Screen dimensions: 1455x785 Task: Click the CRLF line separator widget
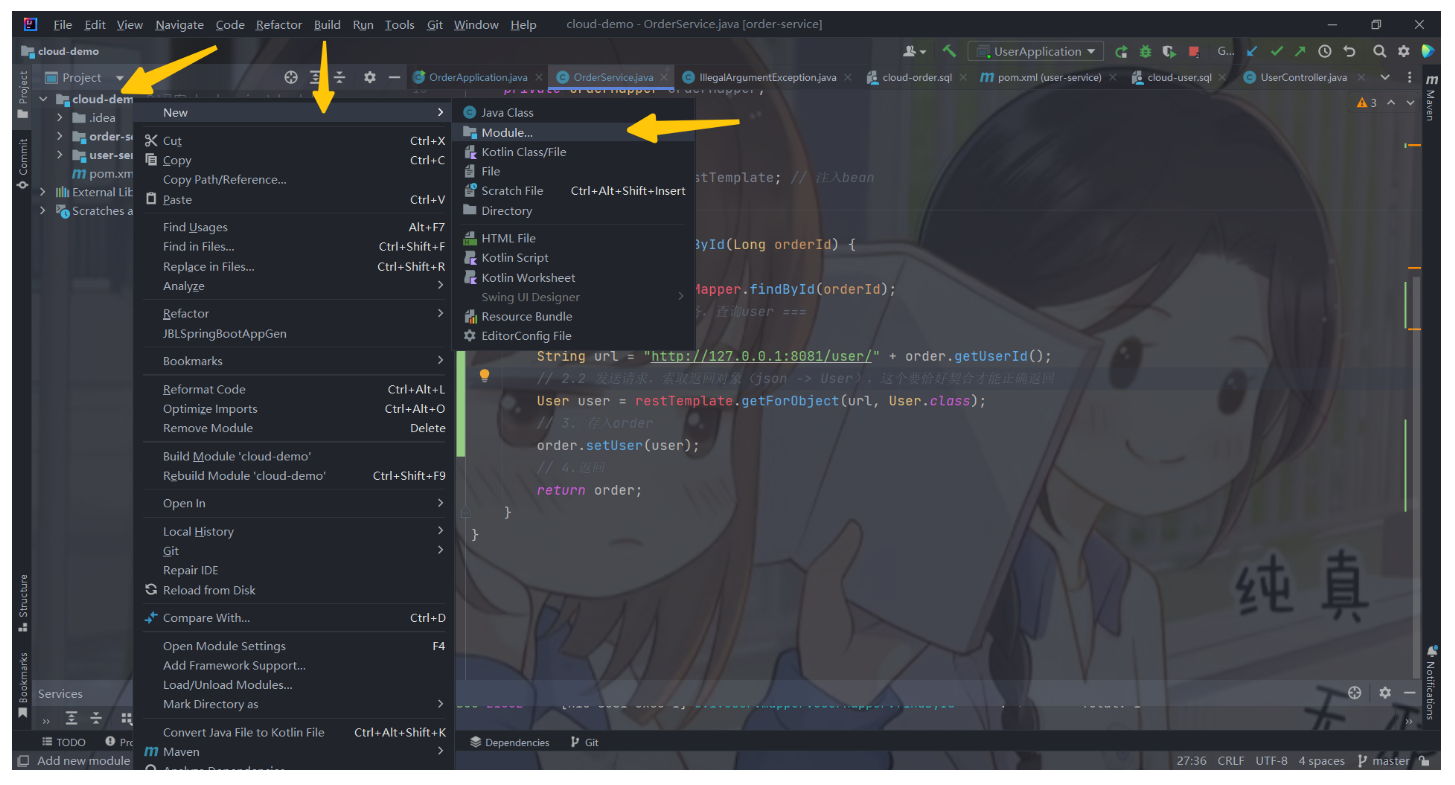pyautogui.click(x=1231, y=761)
